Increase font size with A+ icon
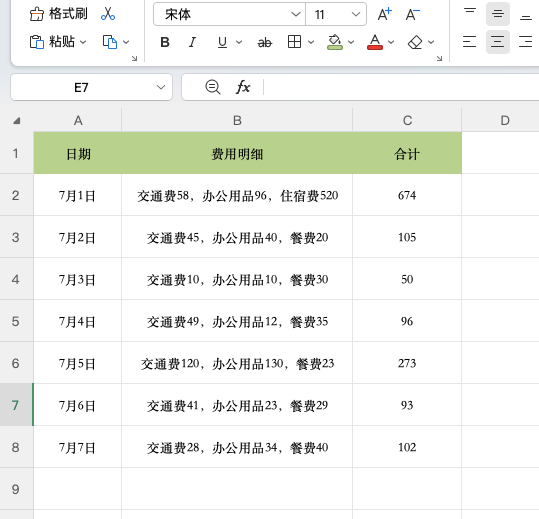Image resolution: width=539 pixels, height=519 pixels. 385,14
